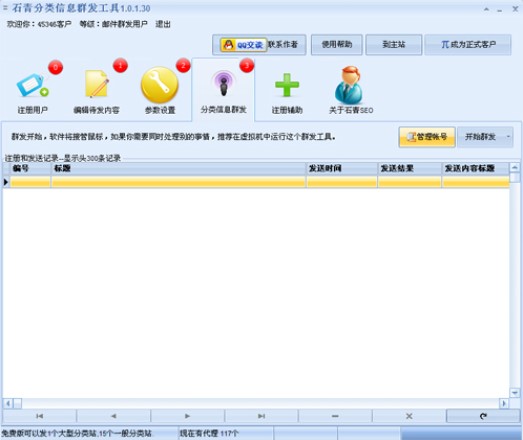Screen dimensions: 523x440
Task: Click the window menu icon in title bar
Action: coord(5,7)
